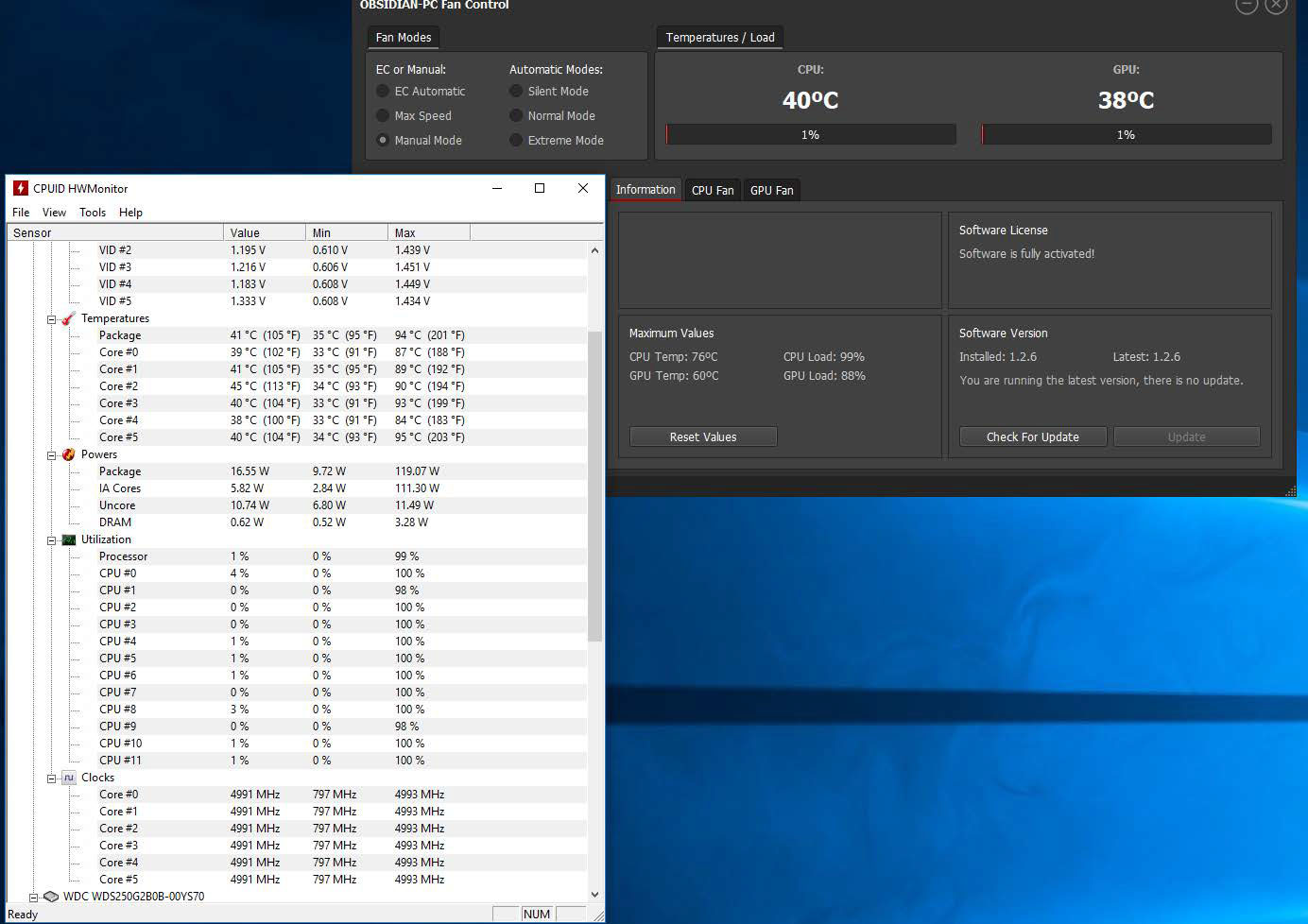Select Manual Mode radio button
1308x924 pixels.
click(383, 140)
